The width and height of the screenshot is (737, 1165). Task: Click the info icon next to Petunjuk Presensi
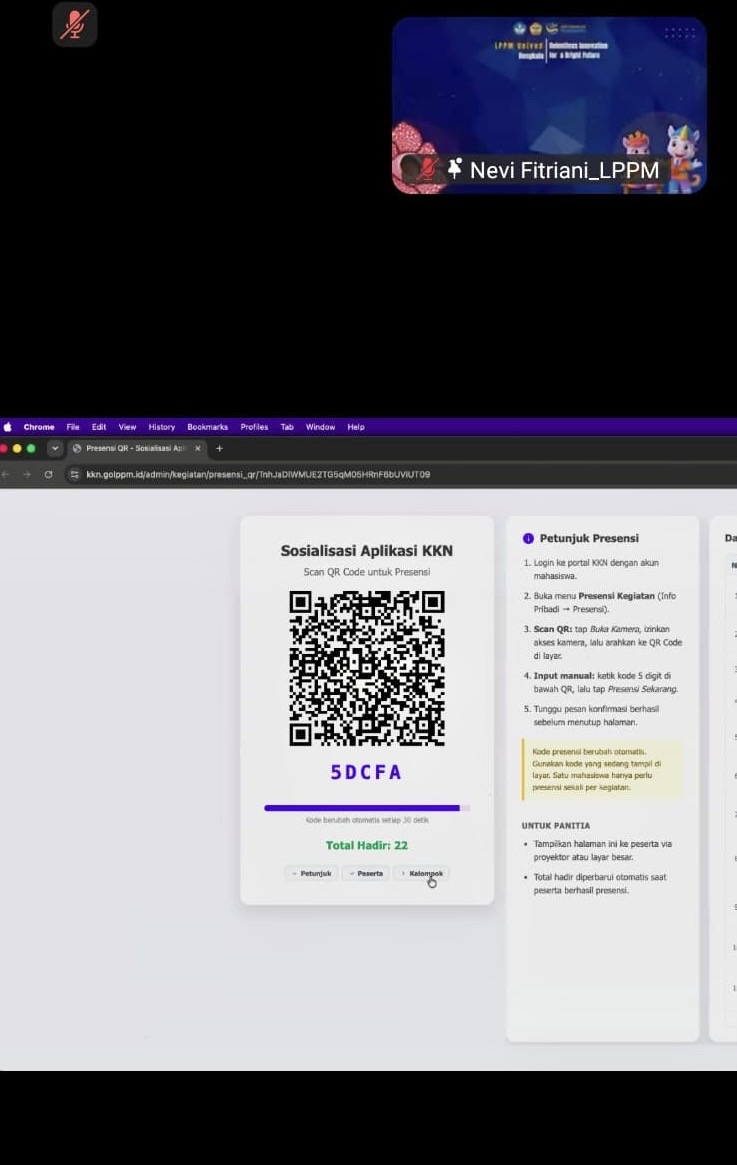[x=528, y=539]
